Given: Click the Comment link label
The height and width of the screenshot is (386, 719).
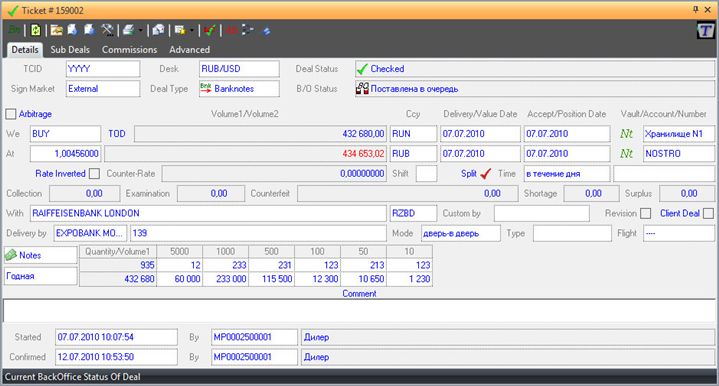Looking at the screenshot, I should point(359,293).
